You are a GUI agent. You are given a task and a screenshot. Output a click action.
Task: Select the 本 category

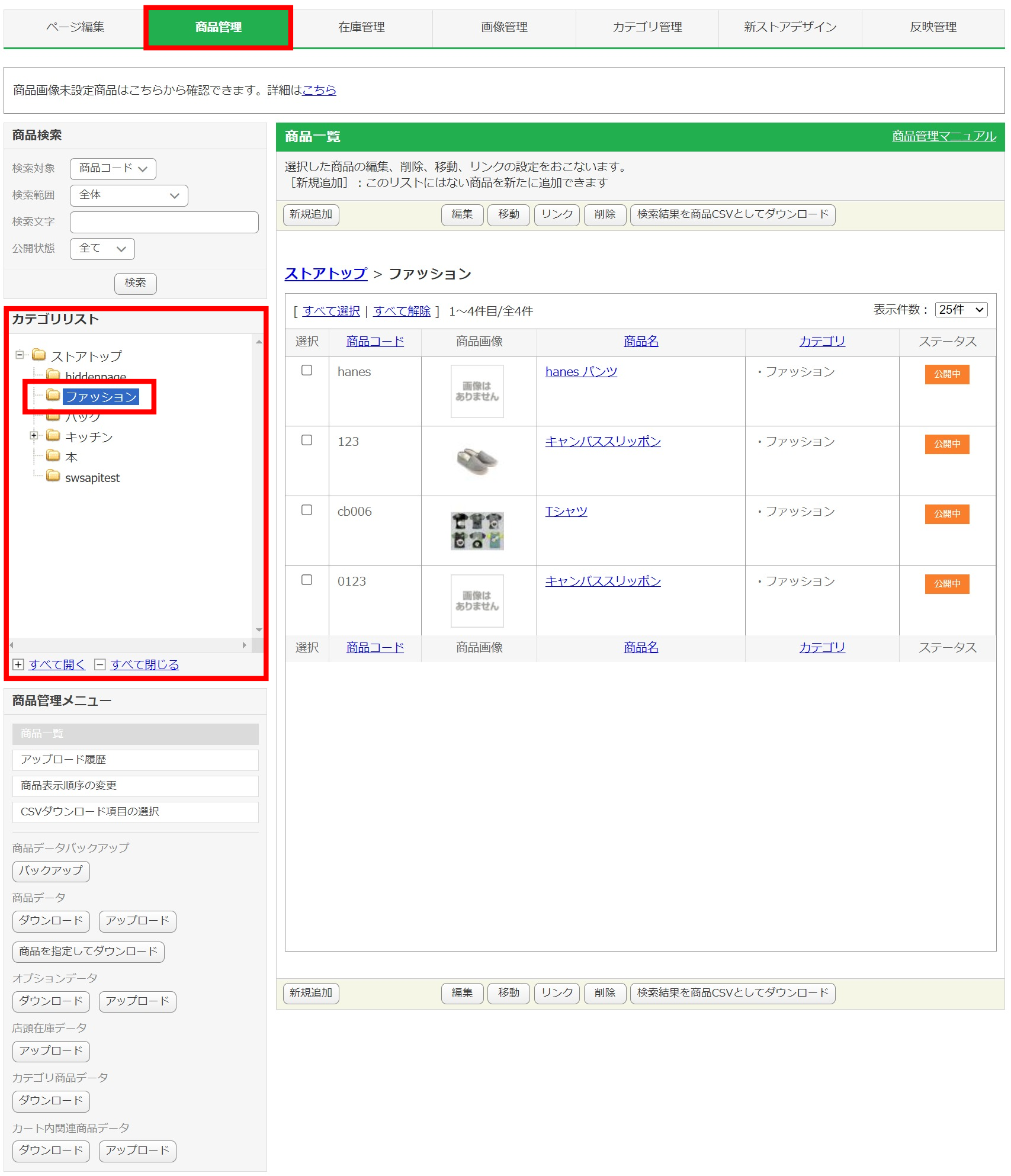point(71,457)
